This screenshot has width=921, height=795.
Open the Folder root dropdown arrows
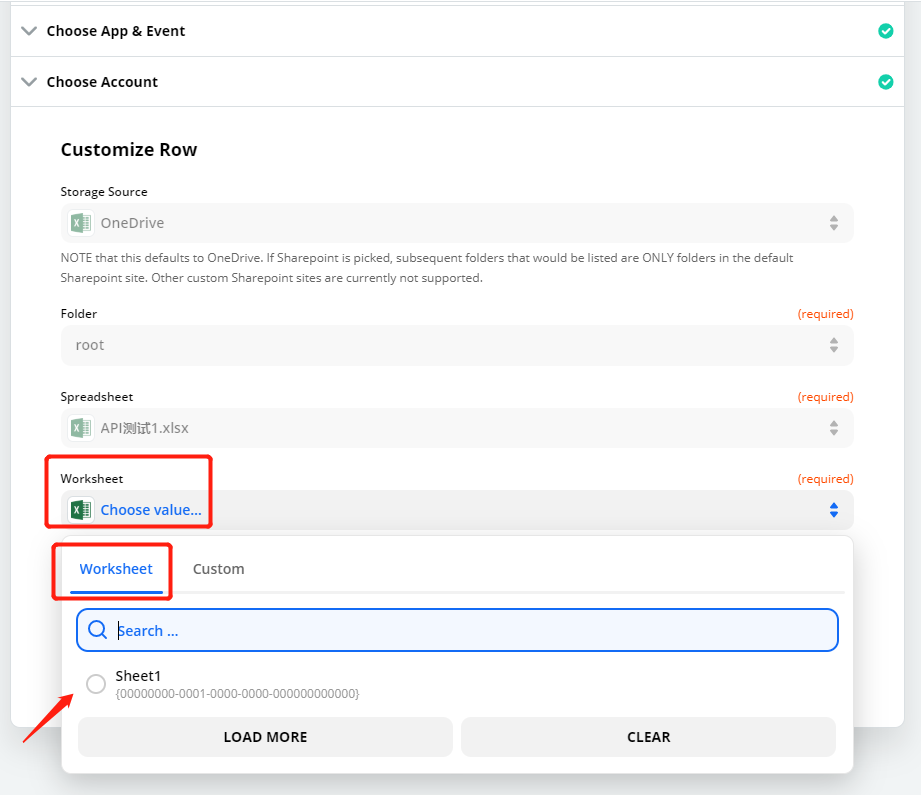point(833,345)
